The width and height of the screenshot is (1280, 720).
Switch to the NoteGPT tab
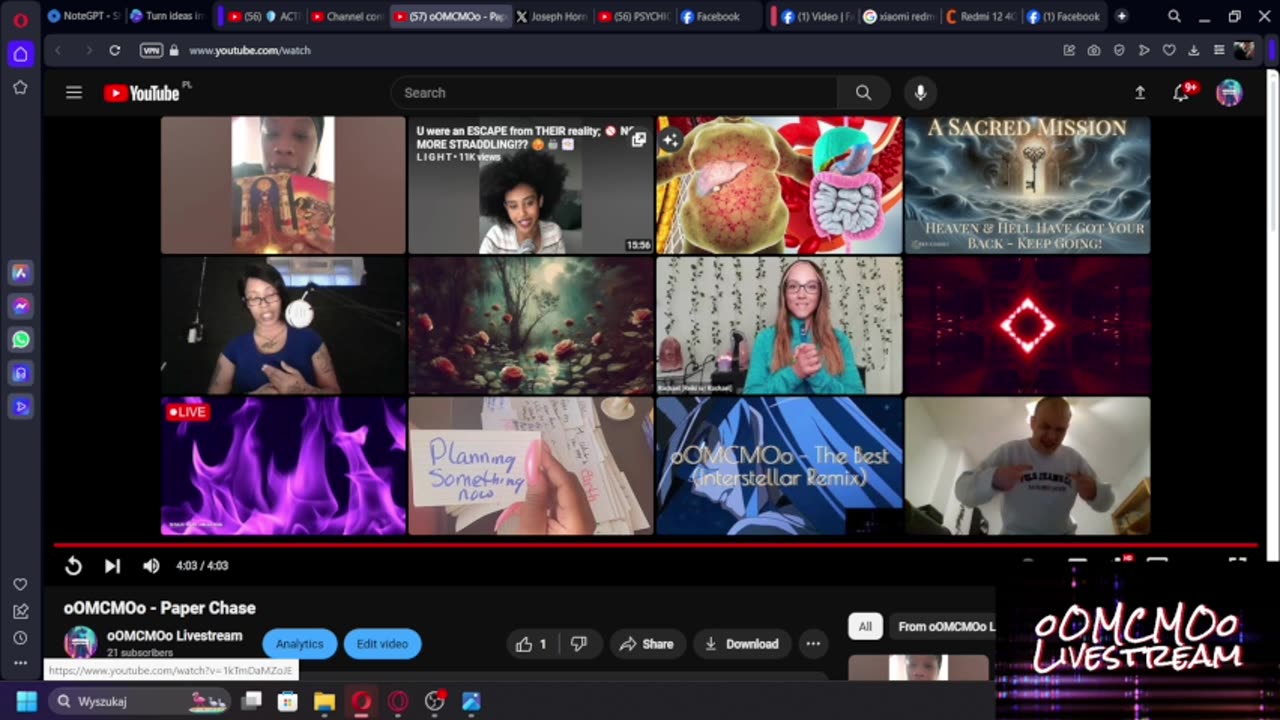(84, 16)
